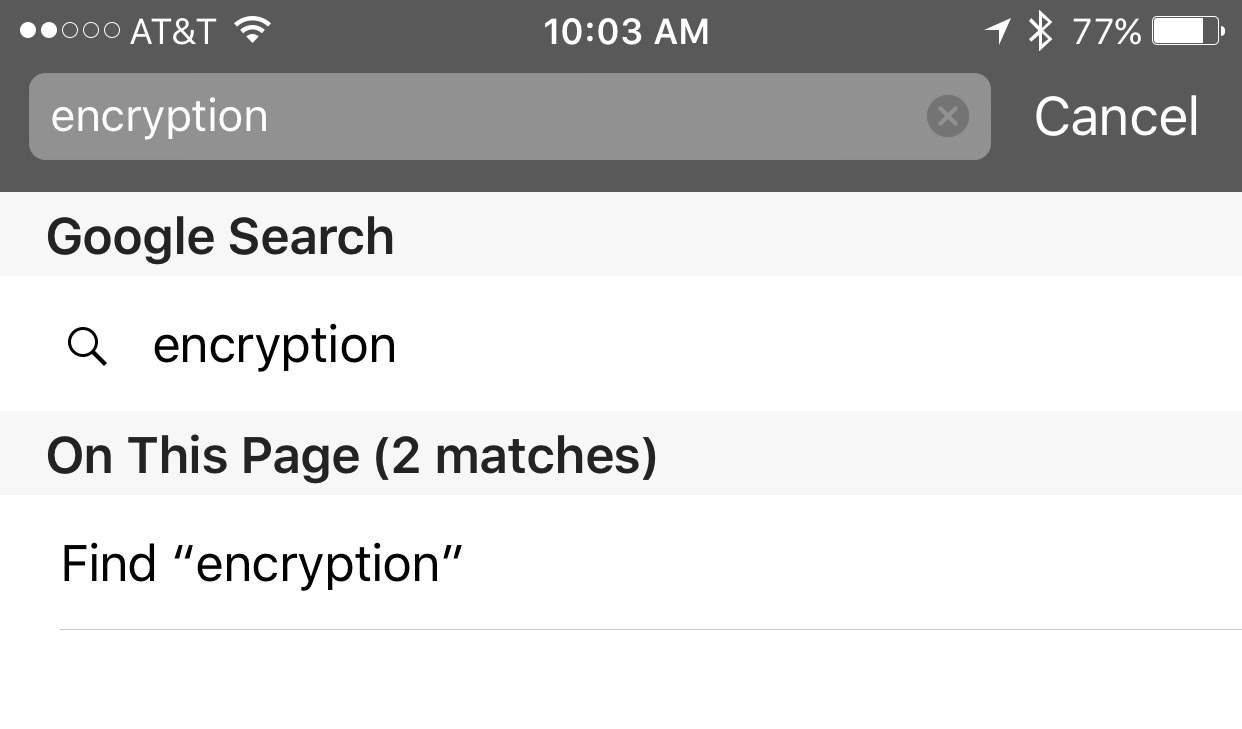Tap the location services arrow icon
The height and width of the screenshot is (729, 1242).
click(997, 31)
